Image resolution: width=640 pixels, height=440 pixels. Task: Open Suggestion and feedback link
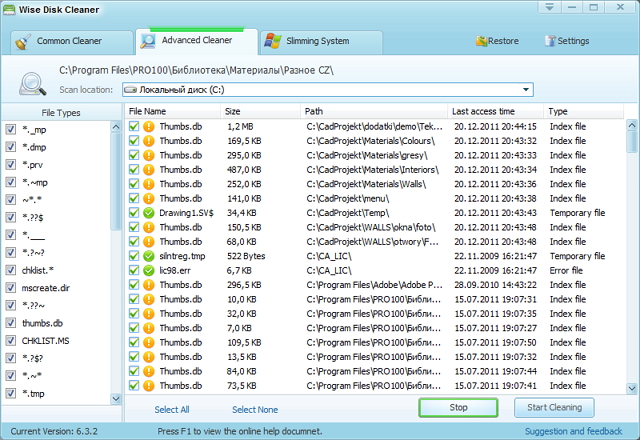coord(573,431)
